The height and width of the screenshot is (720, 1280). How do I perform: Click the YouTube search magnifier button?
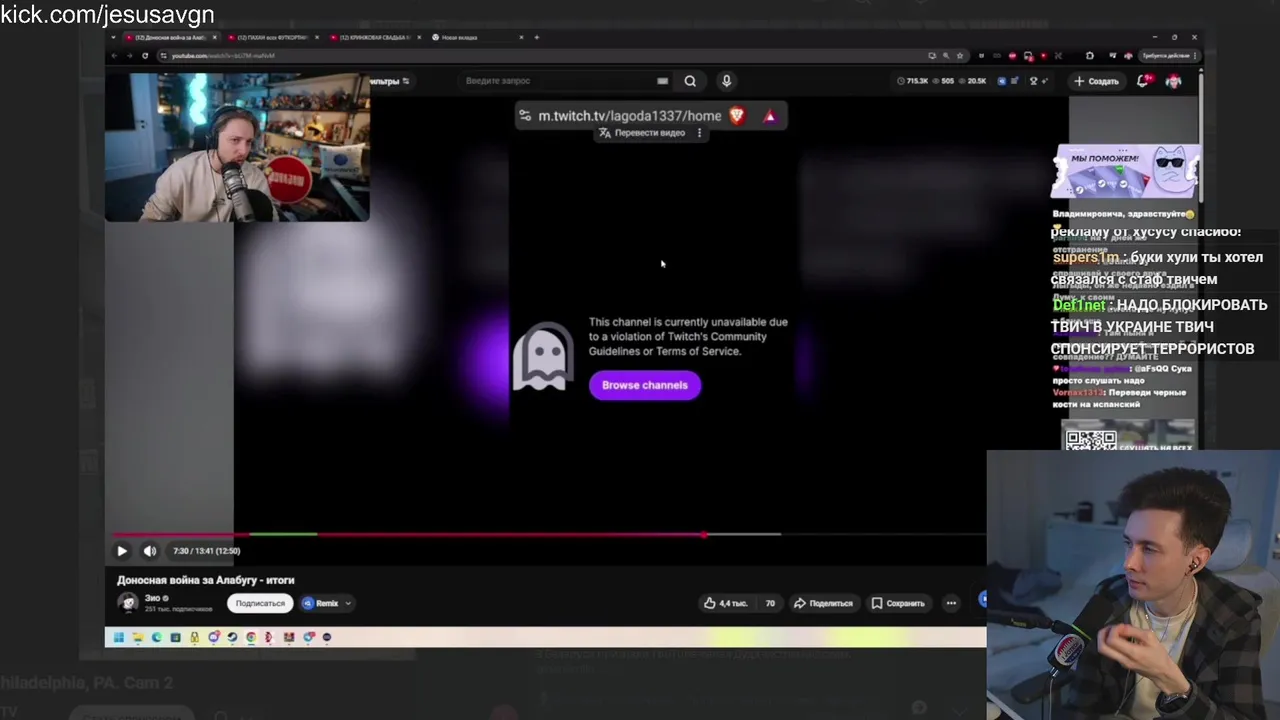coord(690,81)
